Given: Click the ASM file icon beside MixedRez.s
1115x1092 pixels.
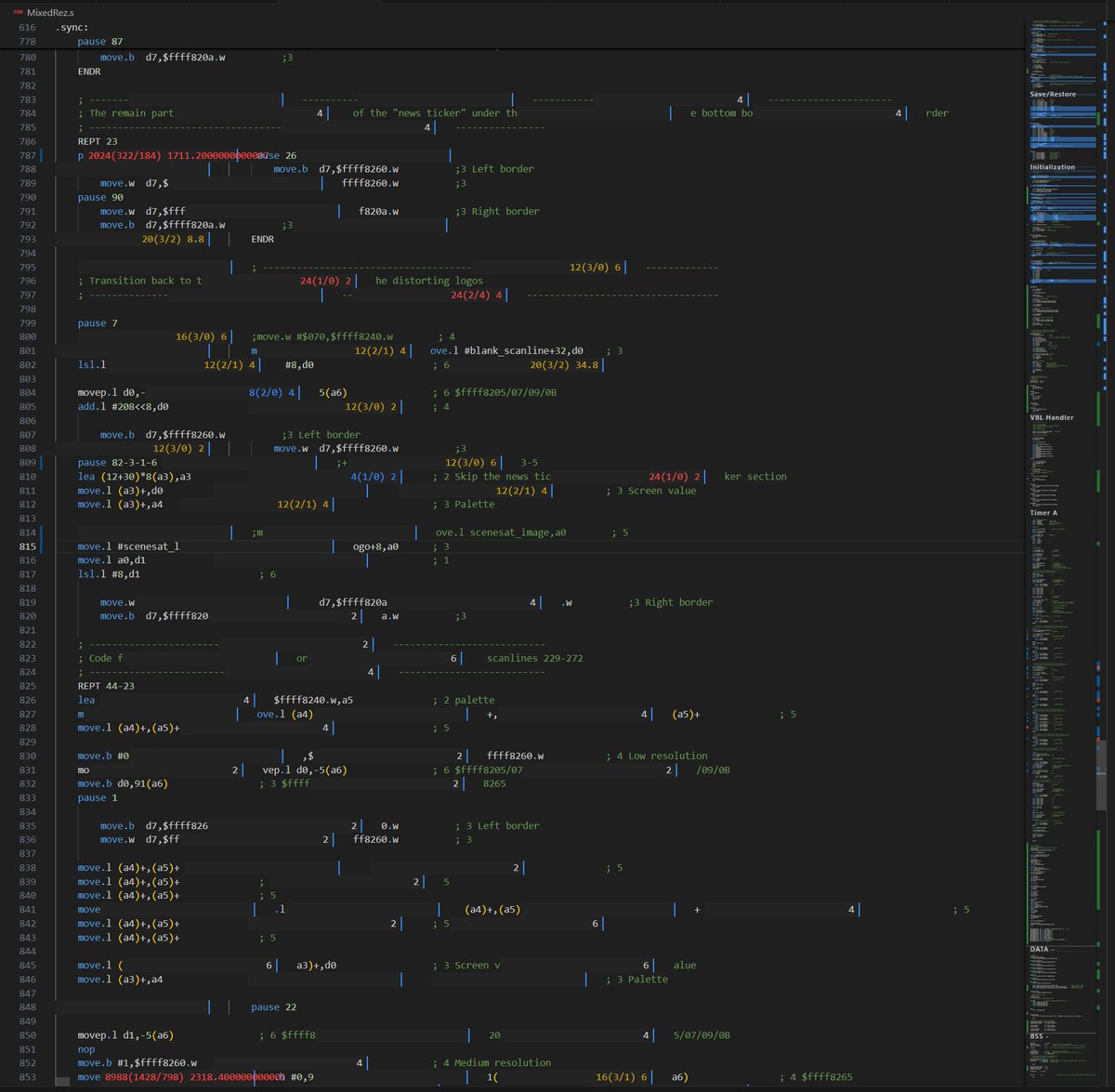Looking at the screenshot, I should coord(18,12).
